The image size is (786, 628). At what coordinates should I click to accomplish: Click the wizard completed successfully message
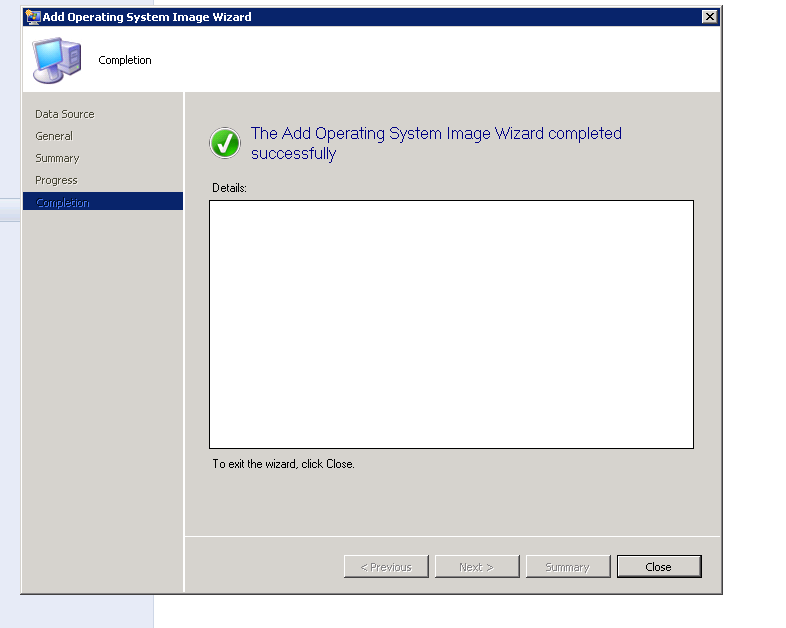click(x=435, y=143)
